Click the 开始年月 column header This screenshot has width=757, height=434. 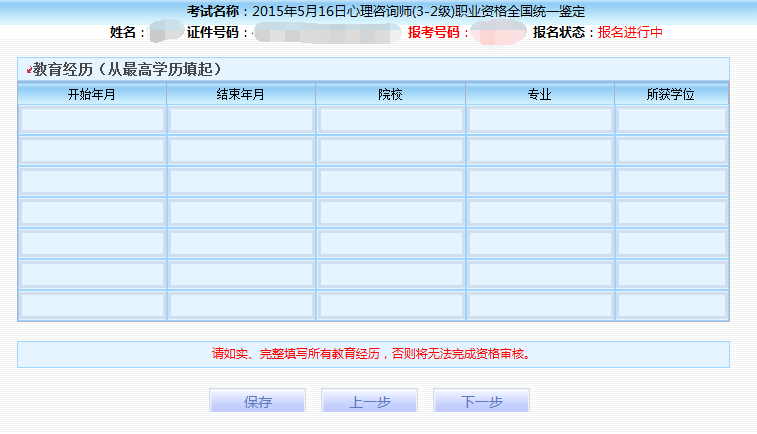click(x=92, y=95)
